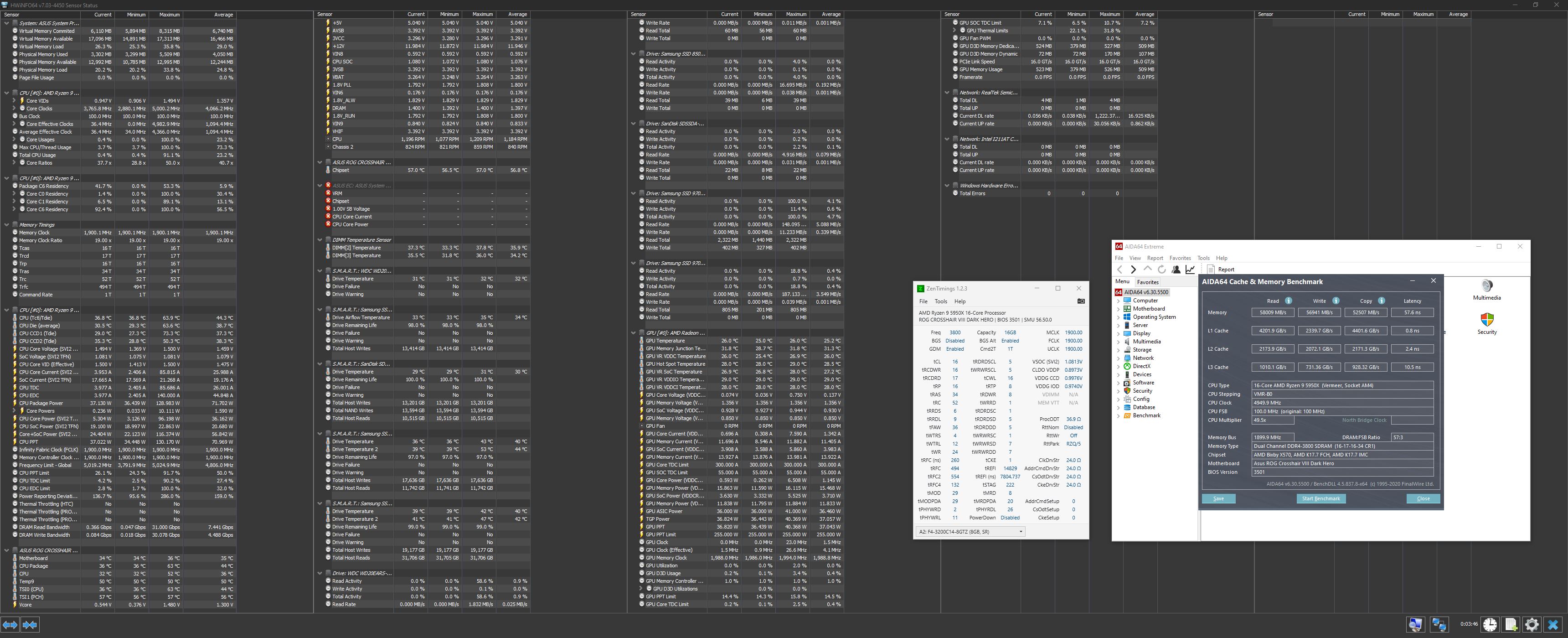This screenshot has height=638, width=1568.
Task: Click the Read column info icon
Action: click(1289, 301)
